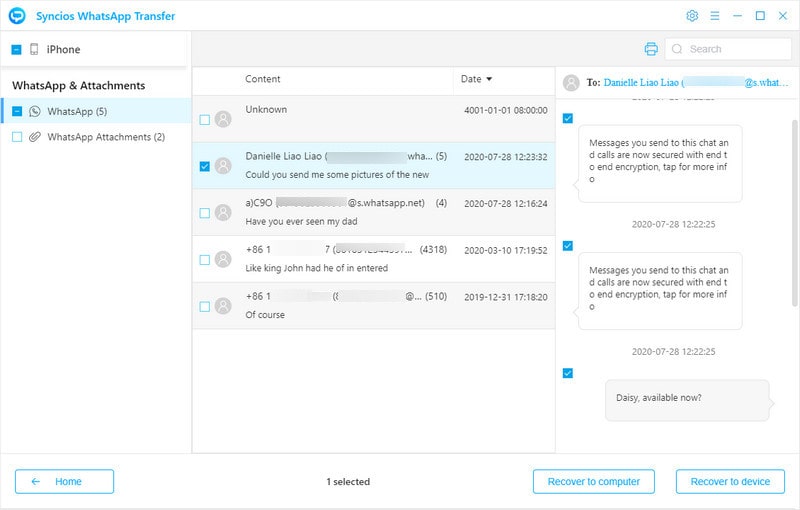The width and height of the screenshot is (800, 510).
Task: Click the WhatsApp logo icon in sidebar
Action: click(35, 111)
